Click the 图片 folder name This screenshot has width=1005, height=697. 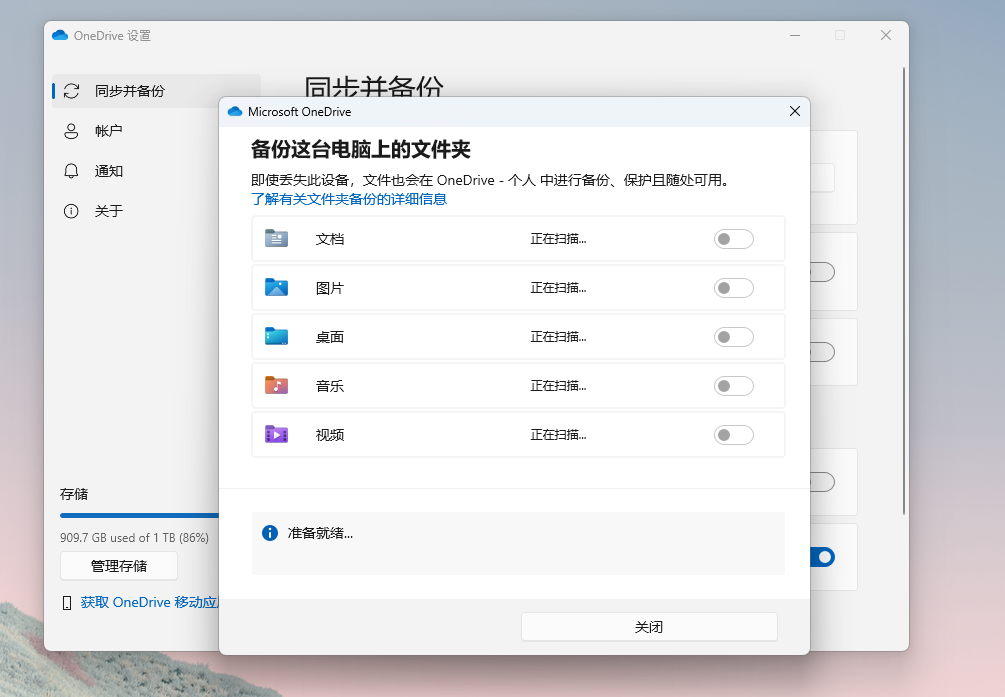point(329,288)
